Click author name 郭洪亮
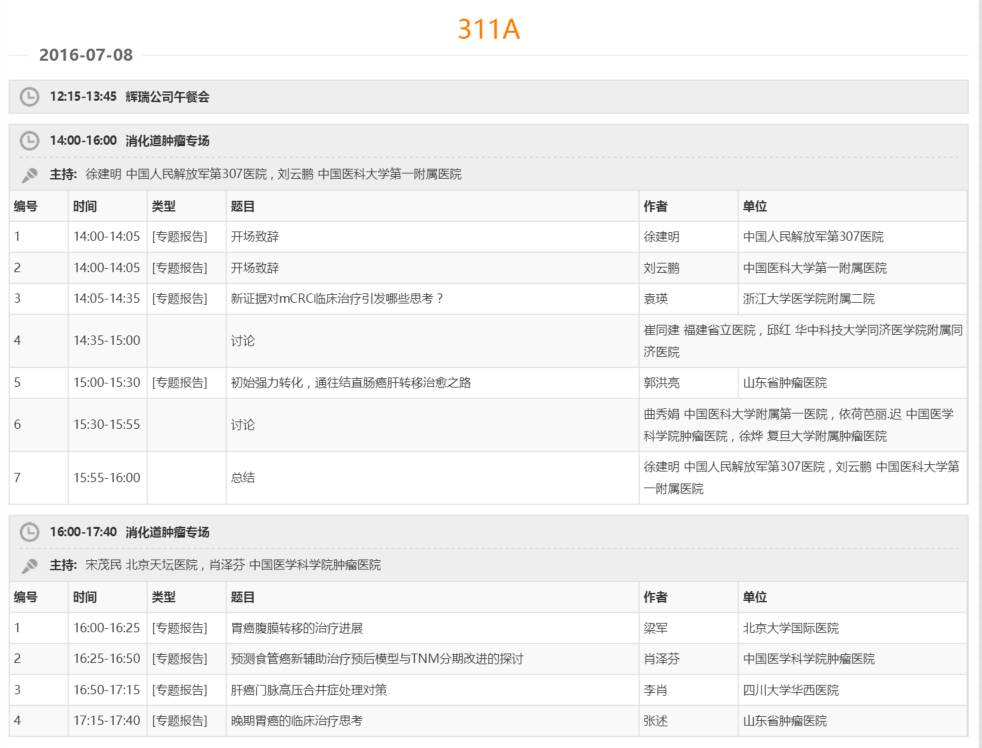 click(x=661, y=383)
